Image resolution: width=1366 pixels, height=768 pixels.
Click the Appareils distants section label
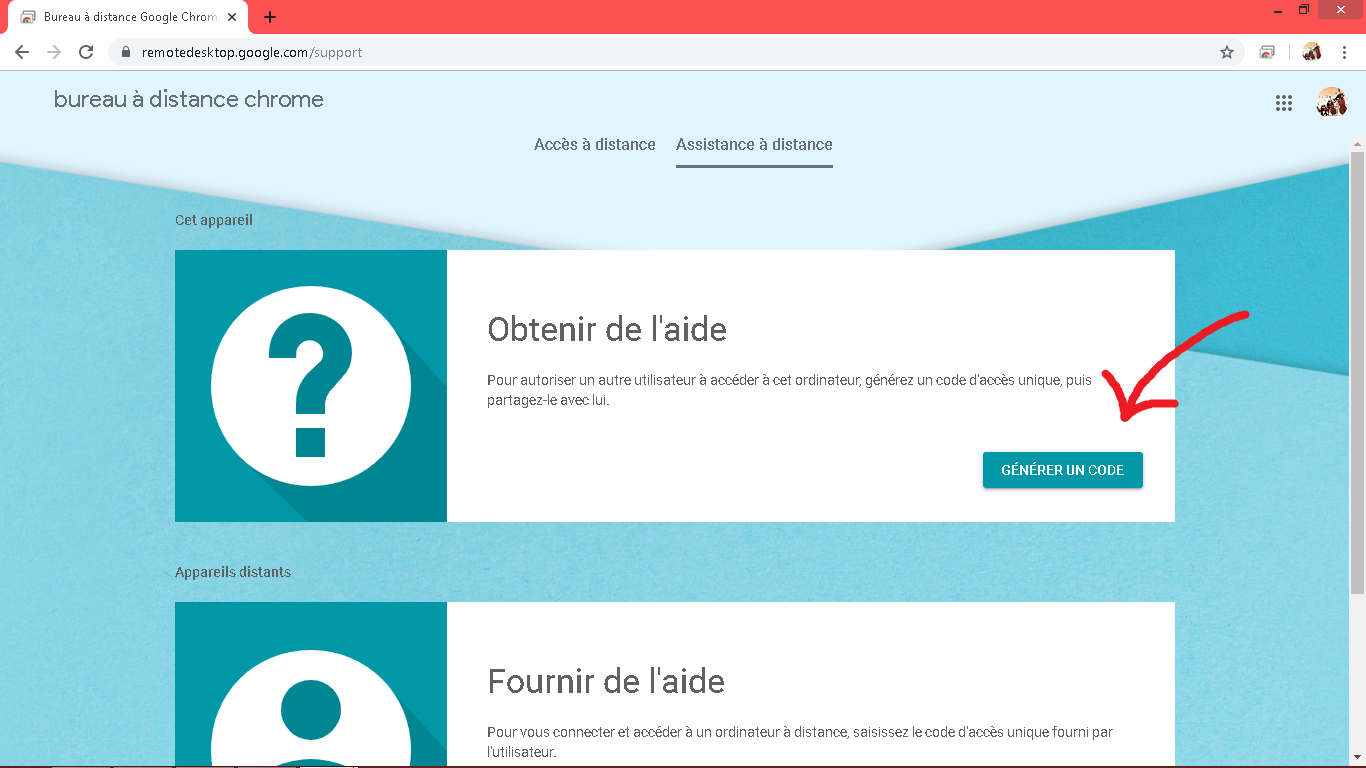[233, 572]
